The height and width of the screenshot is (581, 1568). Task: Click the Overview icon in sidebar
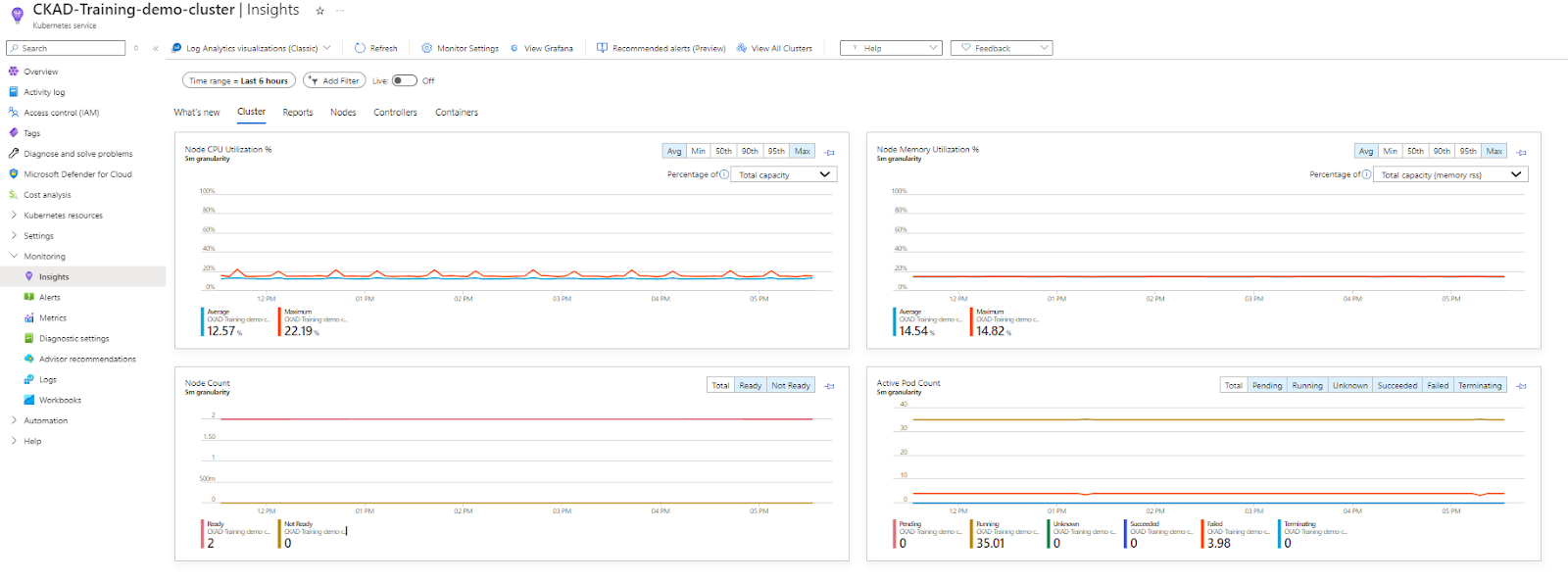click(14, 72)
